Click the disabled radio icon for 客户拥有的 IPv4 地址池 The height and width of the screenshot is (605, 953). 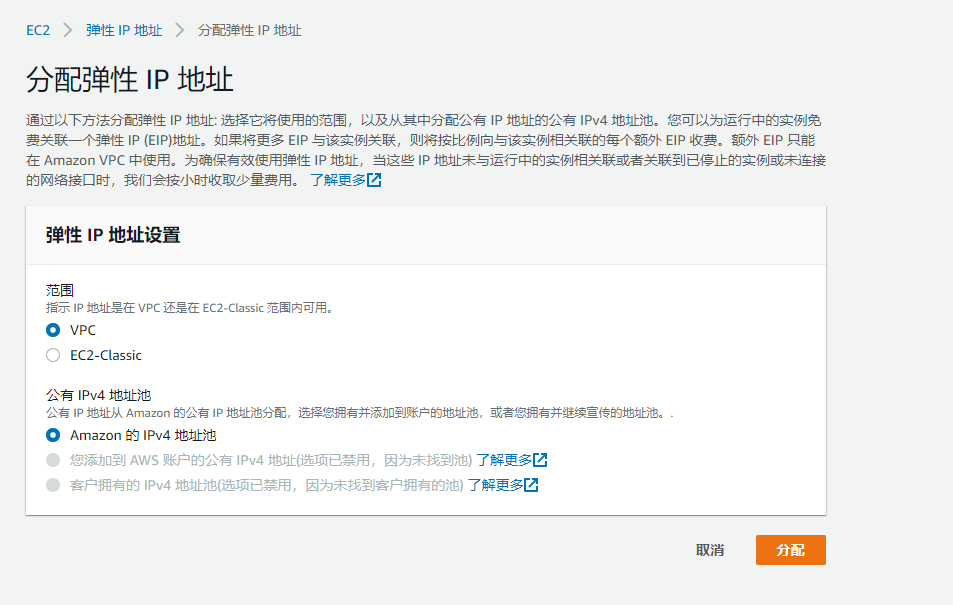click(x=53, y=484)
